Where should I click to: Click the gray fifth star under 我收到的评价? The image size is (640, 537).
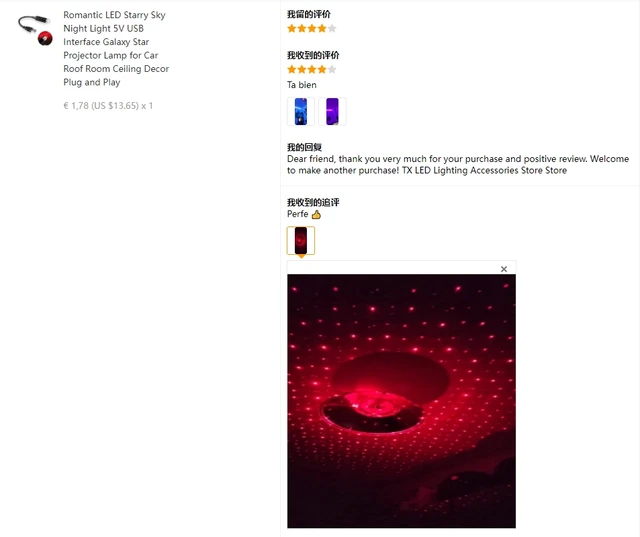coord(332,69)
